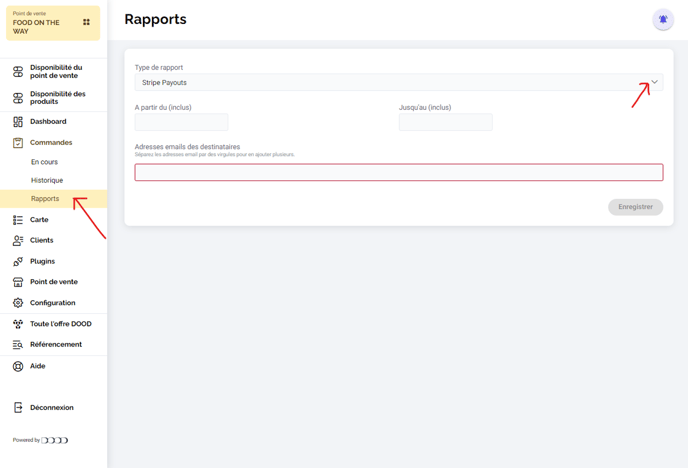The width and height of the screenshot is (688, 468).
Task: Select the Carte list icon
Action: click(x=18, y=220)
